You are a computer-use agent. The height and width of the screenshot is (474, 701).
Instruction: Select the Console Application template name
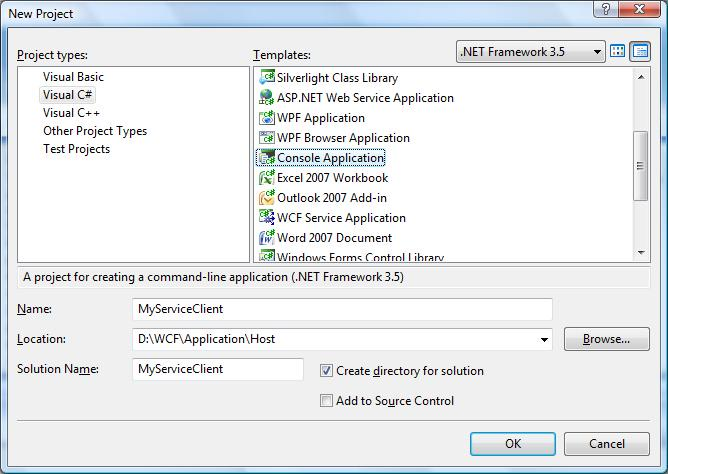[x=330, y=158]
